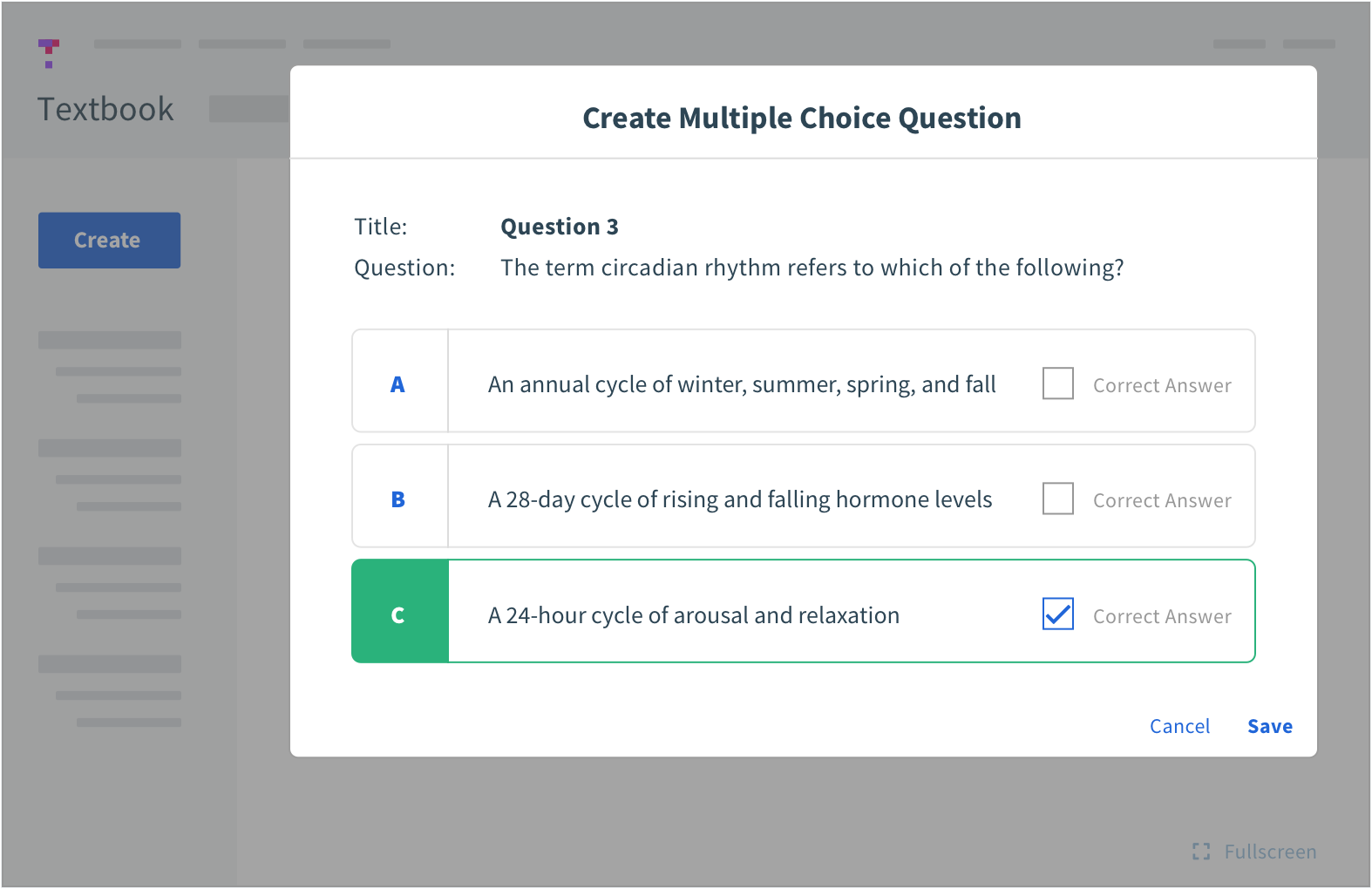Uncheck Correct Answer for option C
The image size is (1372, 889).
[1057, 614]
